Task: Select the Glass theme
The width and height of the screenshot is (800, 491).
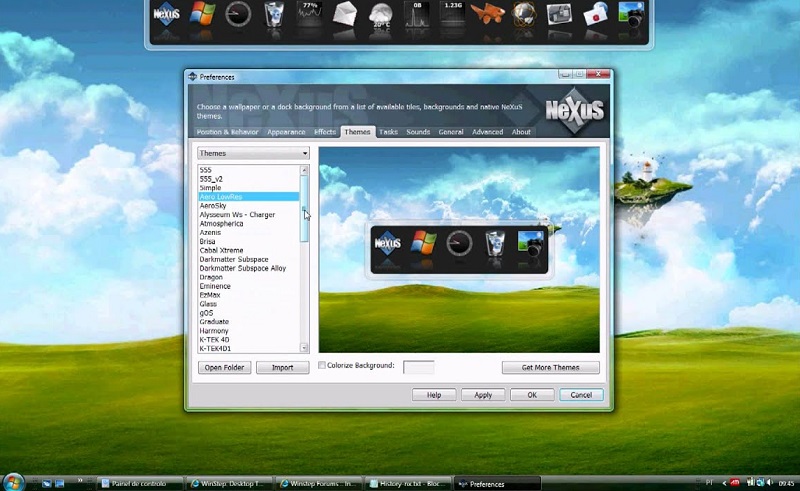Action: click(x=248, y=304)
